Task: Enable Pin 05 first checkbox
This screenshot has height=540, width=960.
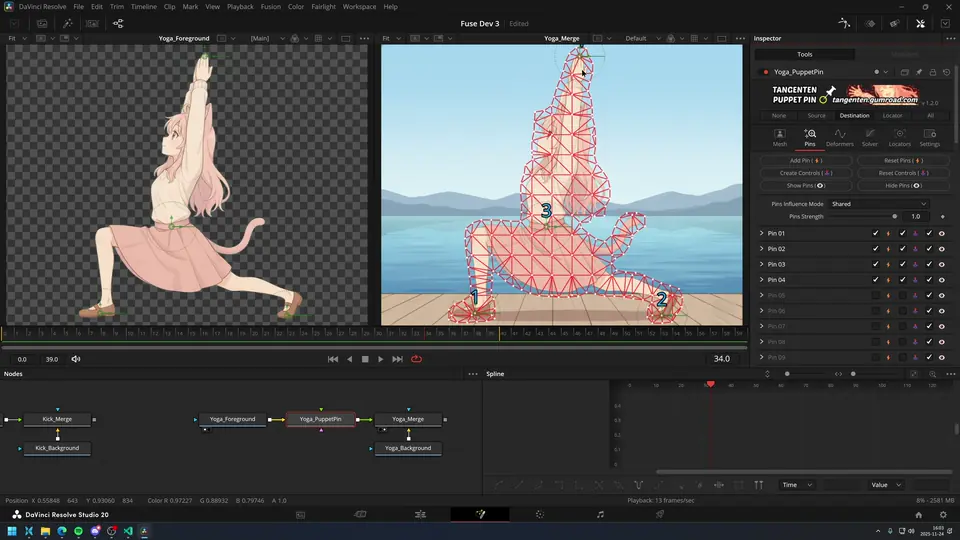Action: (876, 296)
